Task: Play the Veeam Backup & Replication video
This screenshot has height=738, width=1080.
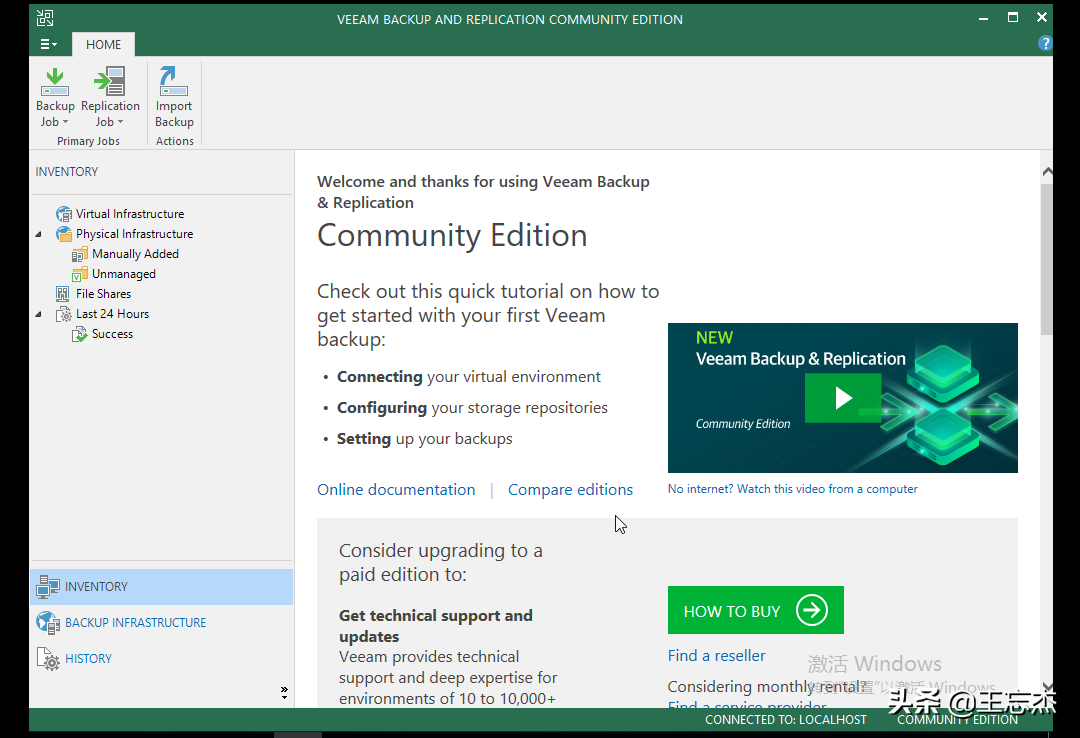Action: pos(843,398)
